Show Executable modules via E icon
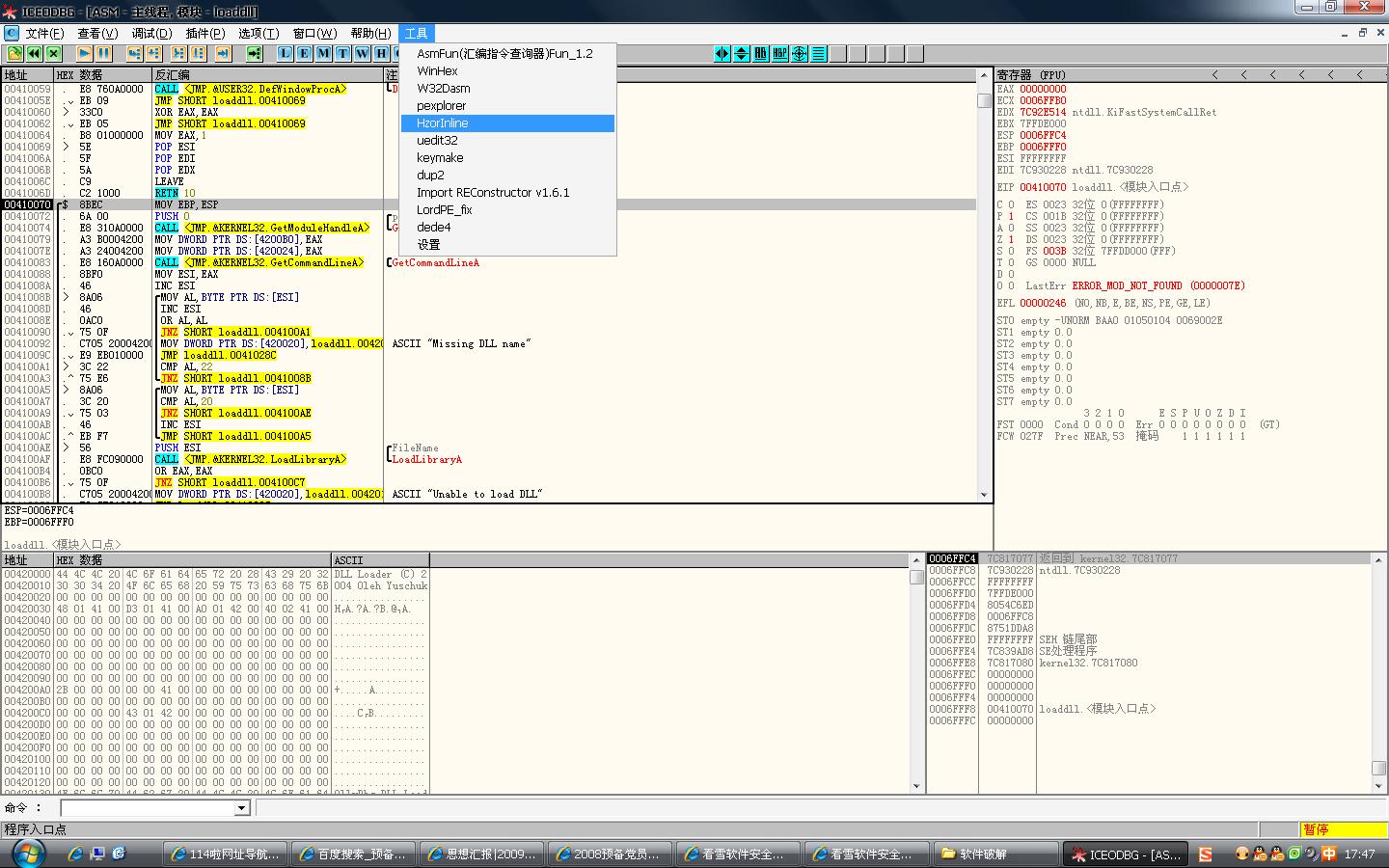This screenshot has width=1389, height=868. 305,54
